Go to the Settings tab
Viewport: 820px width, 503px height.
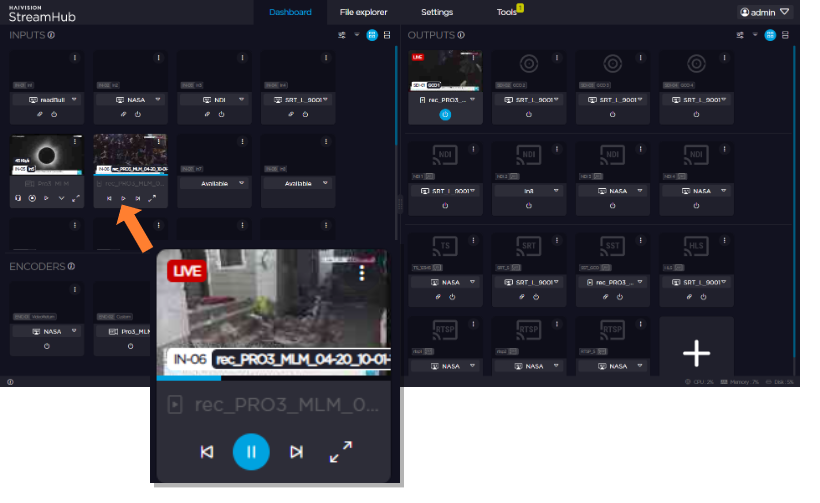(436, 12)
